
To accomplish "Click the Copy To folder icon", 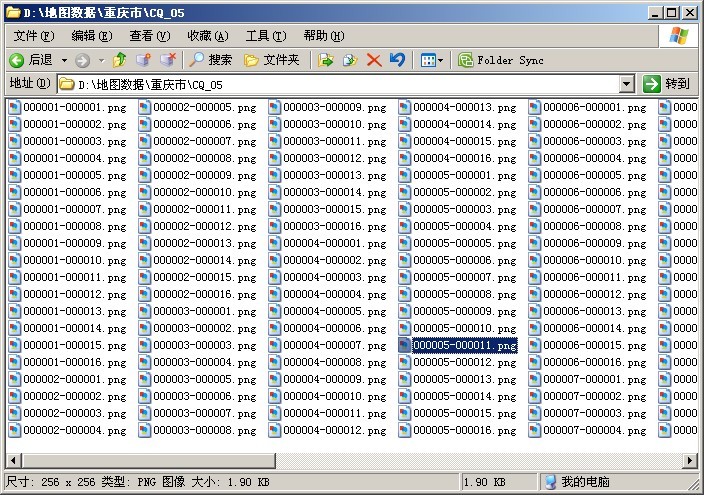I will click(350, 60).
